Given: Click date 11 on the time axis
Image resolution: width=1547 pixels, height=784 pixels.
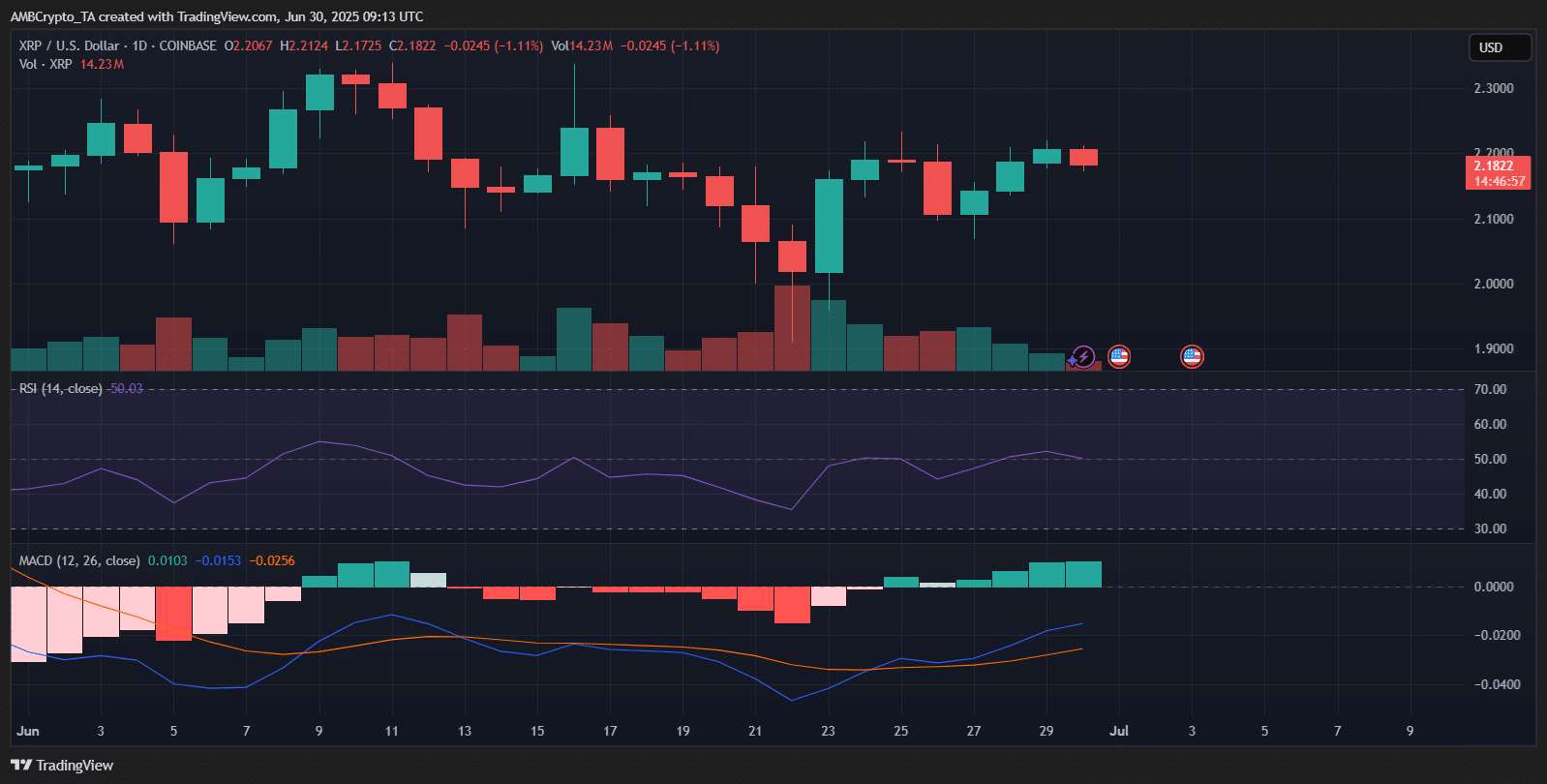Looking at the screenshot, I should click(392, 731).
